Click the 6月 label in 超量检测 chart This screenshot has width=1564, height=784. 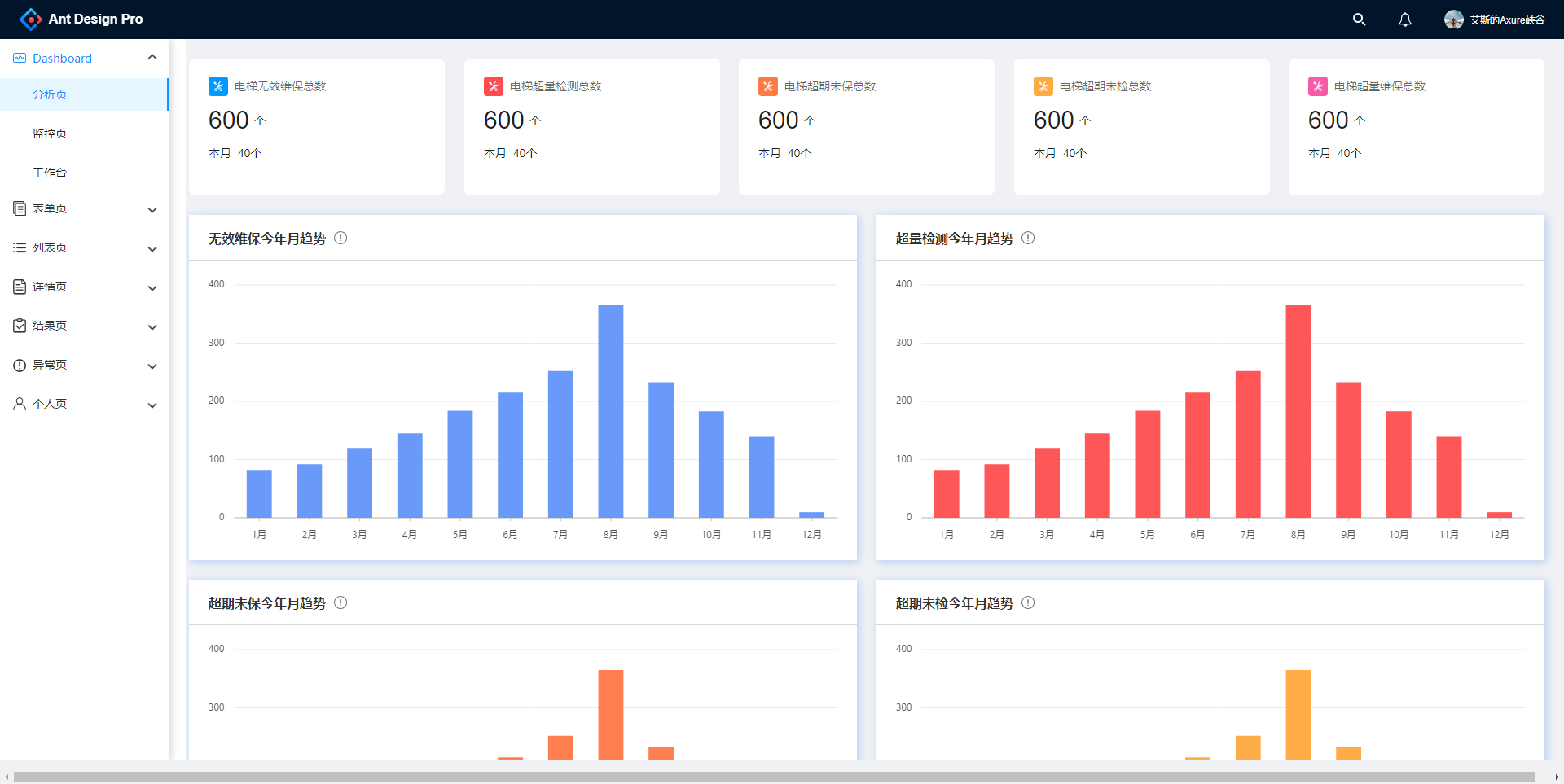pyautogui.click(x=1197, y=534)
